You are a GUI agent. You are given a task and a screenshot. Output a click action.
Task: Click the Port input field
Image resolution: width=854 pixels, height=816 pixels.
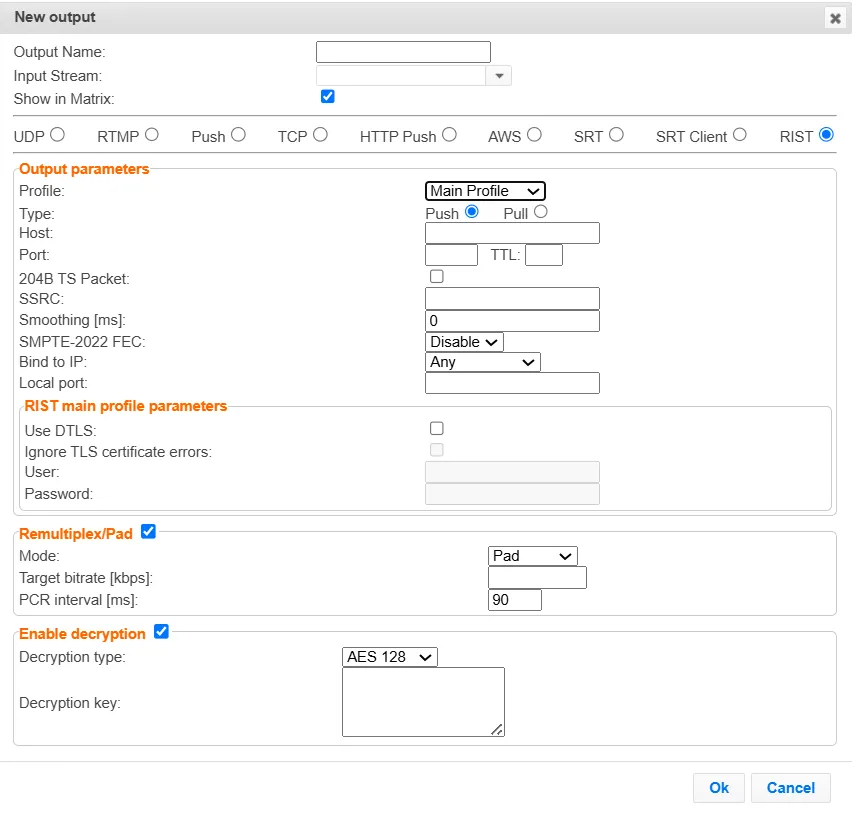(451, 255)
